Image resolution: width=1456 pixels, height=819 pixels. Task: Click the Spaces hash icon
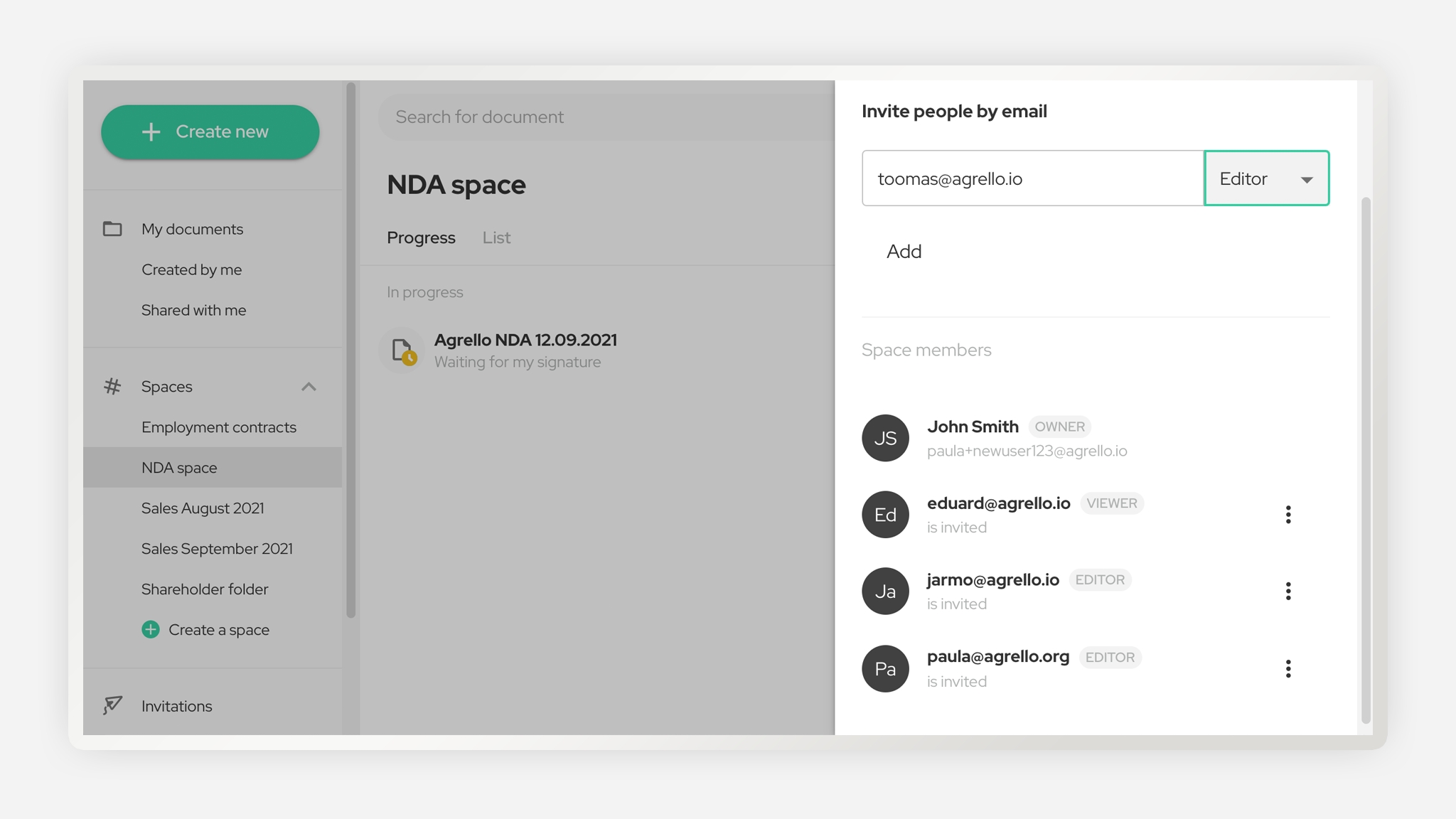(x=112, y=387)
